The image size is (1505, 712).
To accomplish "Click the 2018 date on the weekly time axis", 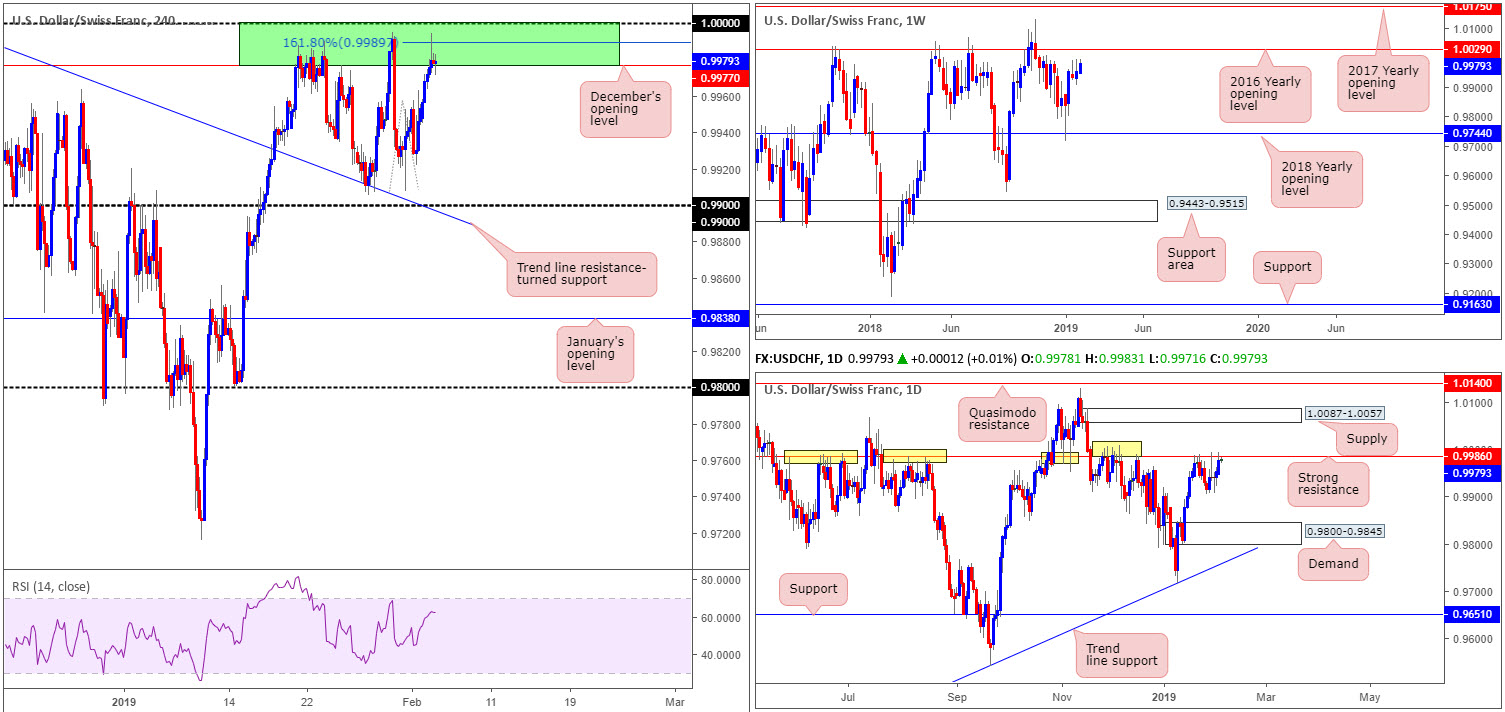I will pos(868,327).
